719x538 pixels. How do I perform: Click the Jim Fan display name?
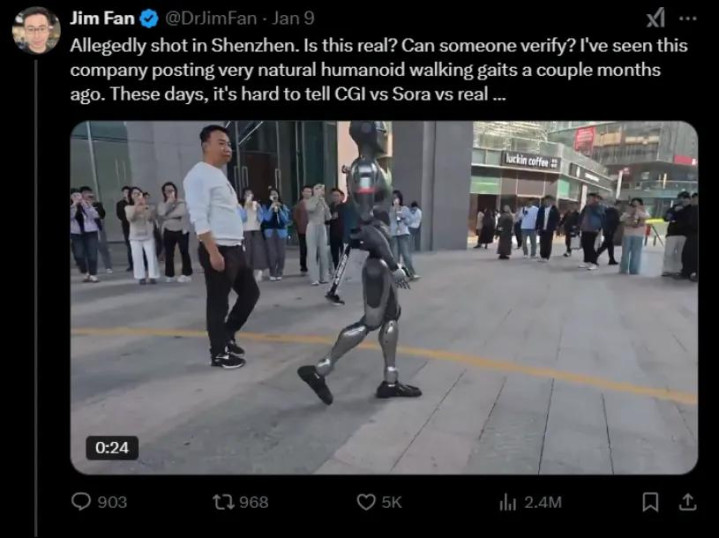102,18
